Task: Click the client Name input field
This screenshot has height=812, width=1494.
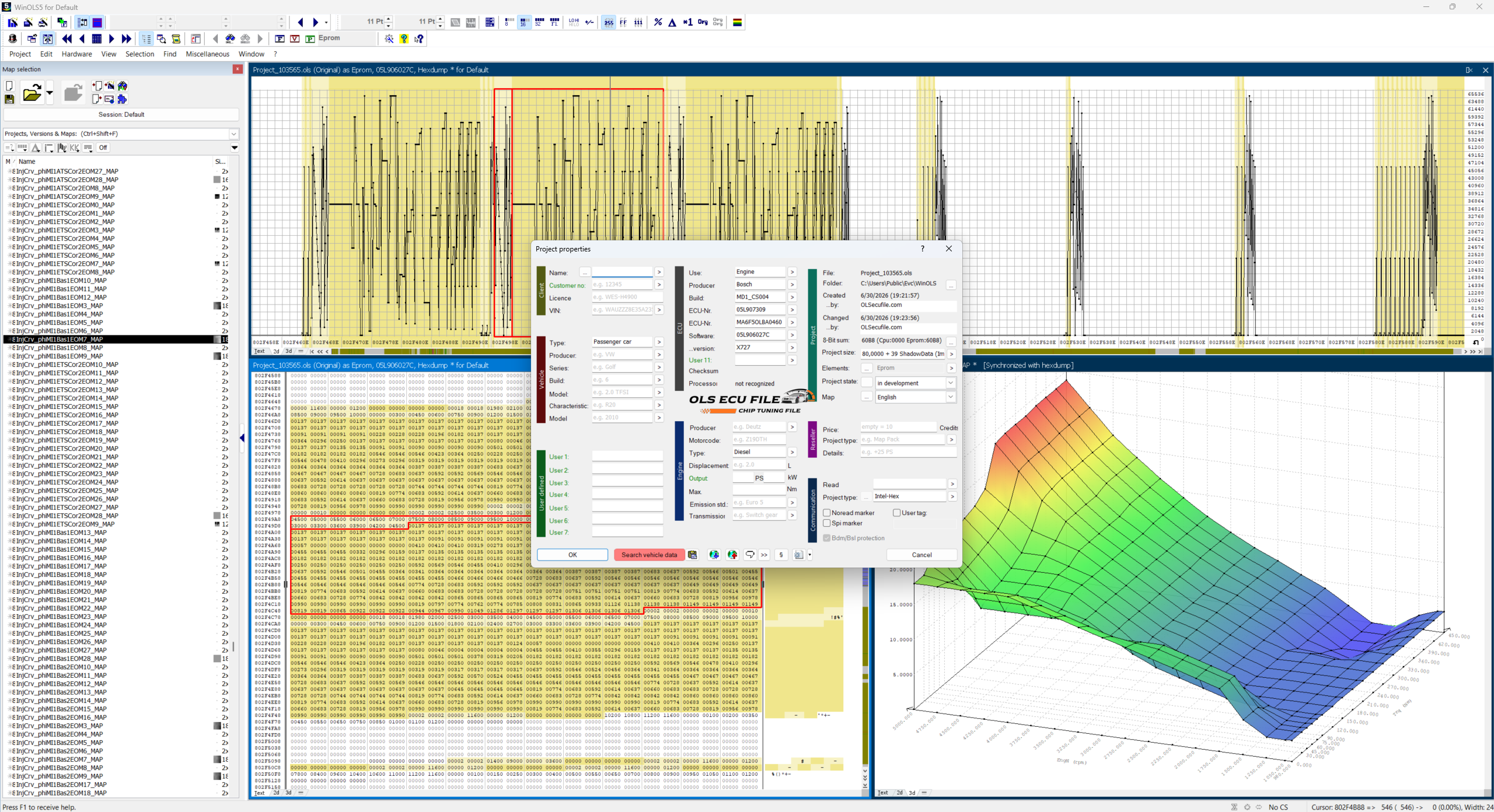Action: point(622,272)
